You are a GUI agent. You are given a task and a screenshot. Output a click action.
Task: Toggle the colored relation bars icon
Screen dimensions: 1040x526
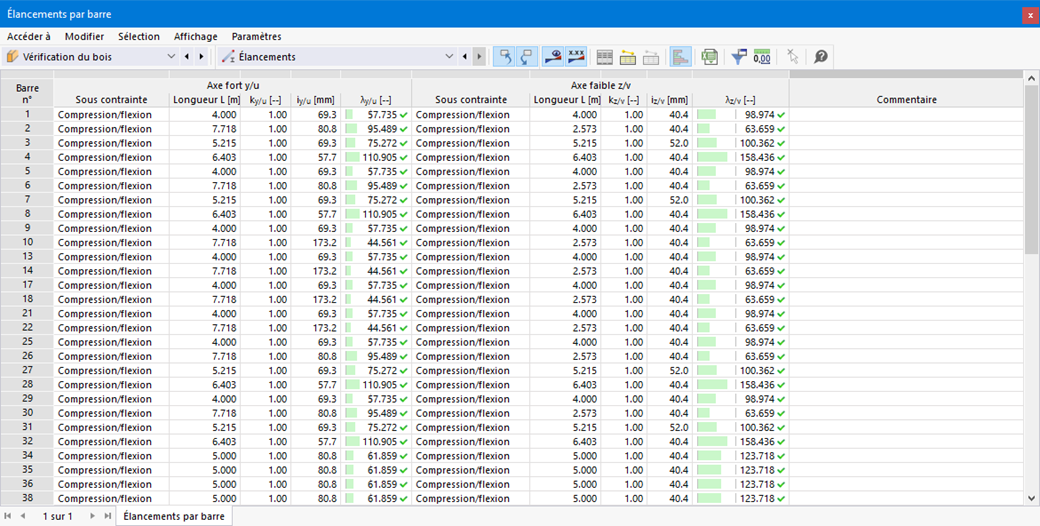681,57
